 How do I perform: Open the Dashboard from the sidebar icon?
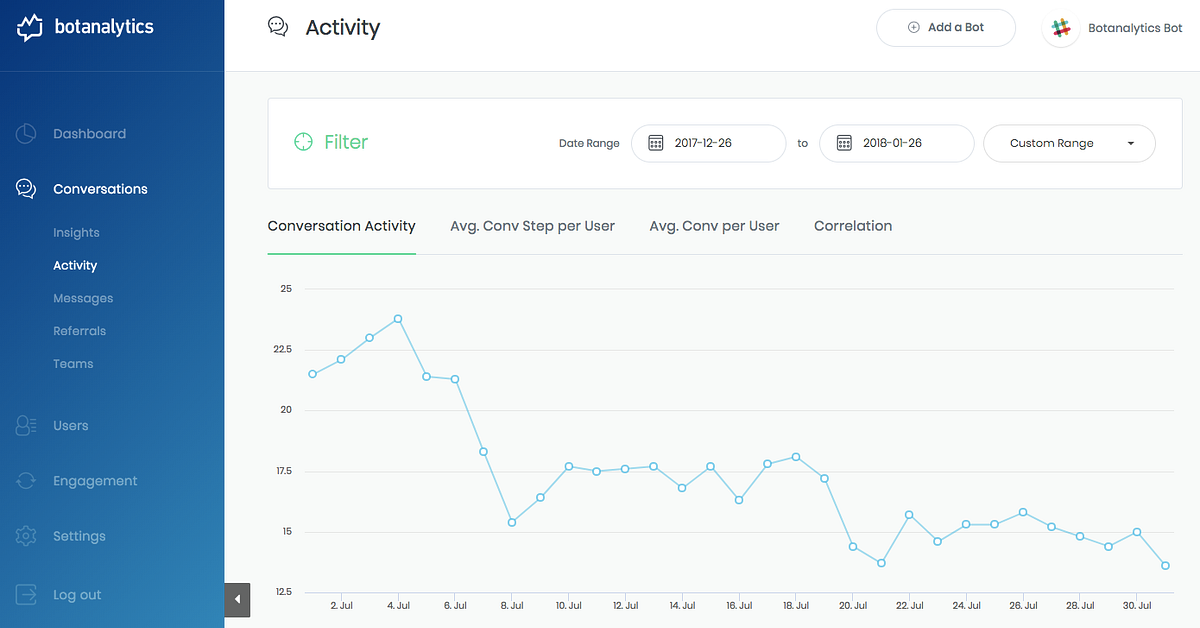[25, 133]
